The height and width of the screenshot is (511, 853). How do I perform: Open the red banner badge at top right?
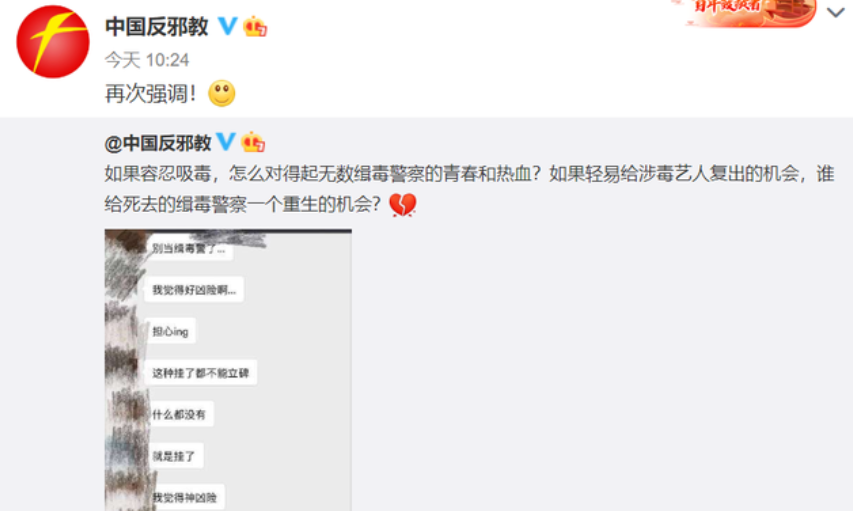(x=749, y=12)
